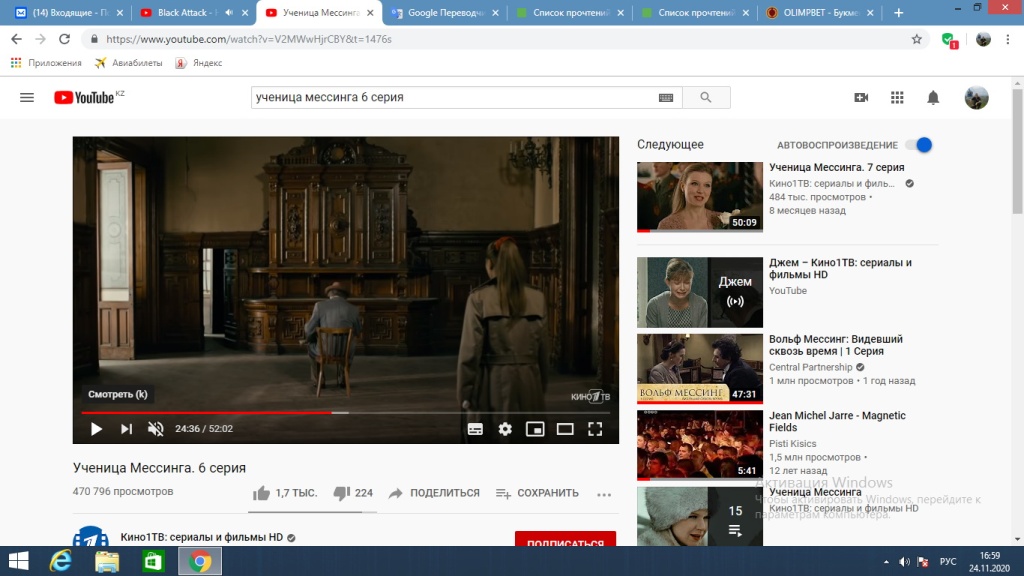
Task: Enter fullscreen mode in player
Action: 595,428
